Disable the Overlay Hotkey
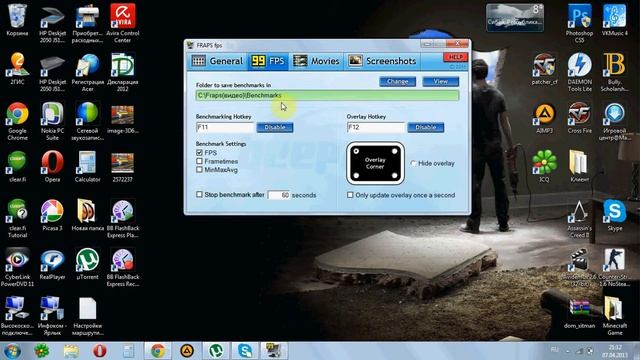640x360 pixels. tap(426, 127)
